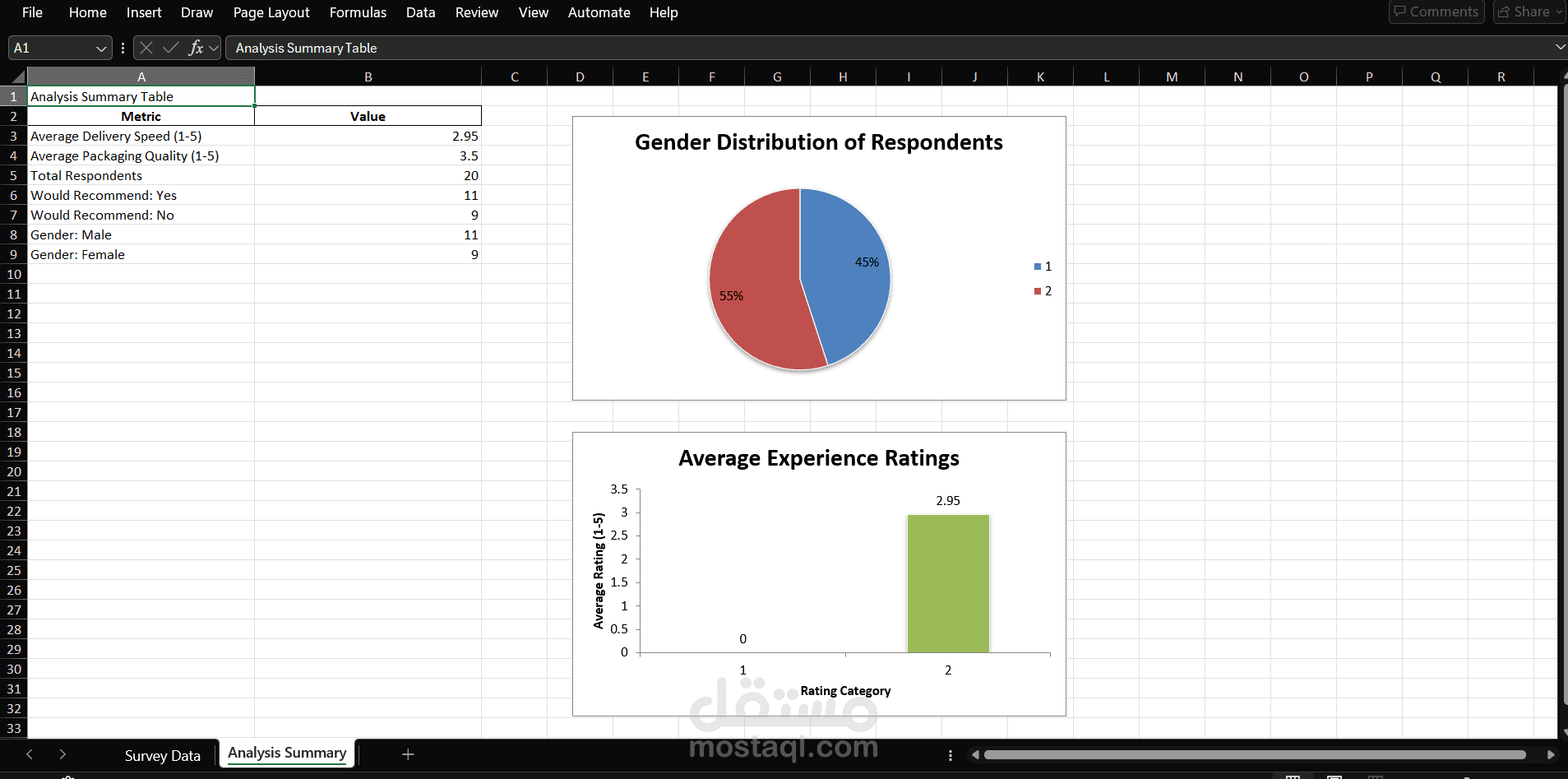
Task: Select 'Average Delivery Speed (1-5)' cell
Action: coord(141,136)
